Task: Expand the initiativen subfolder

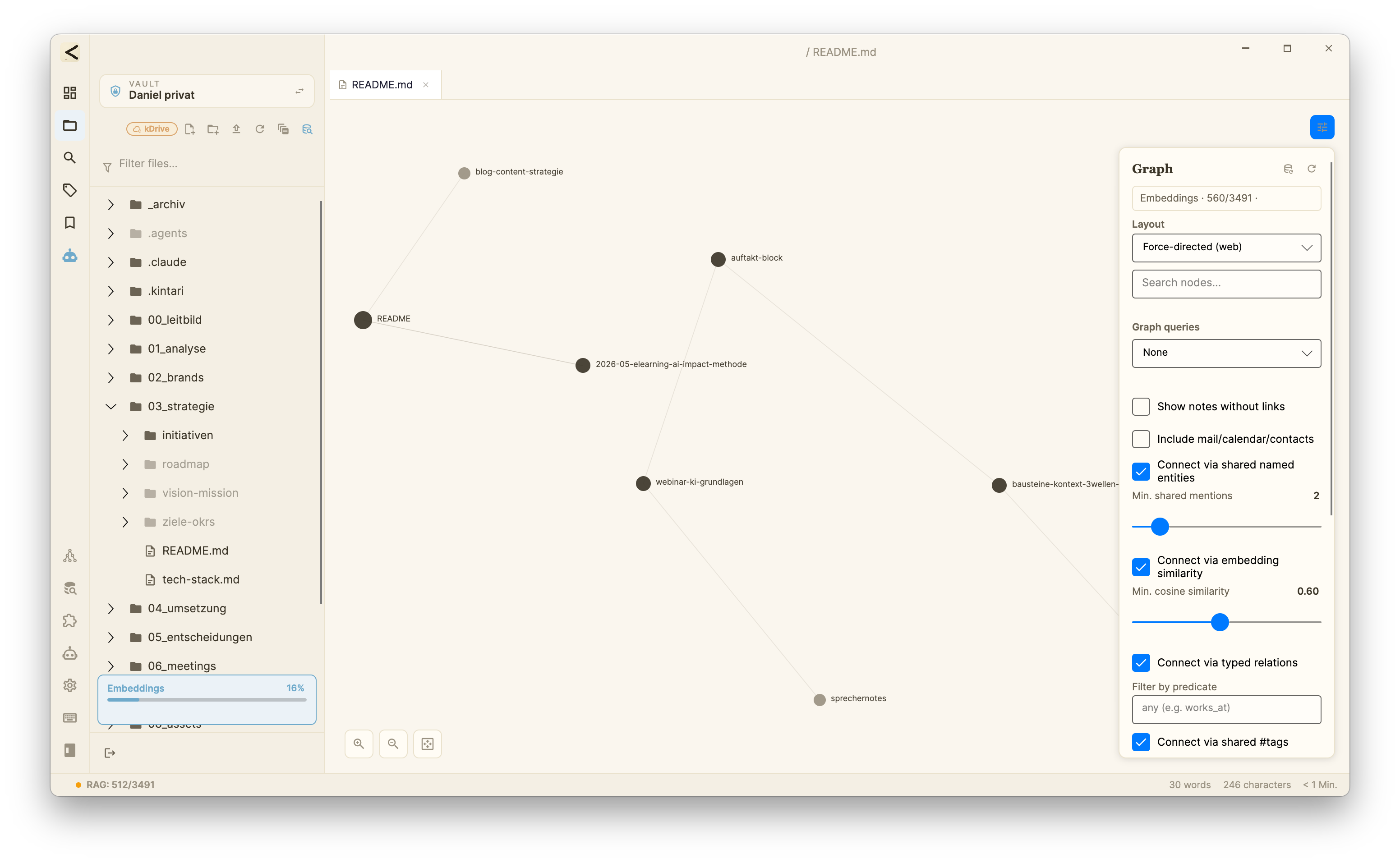Action: tap(125, 435)
